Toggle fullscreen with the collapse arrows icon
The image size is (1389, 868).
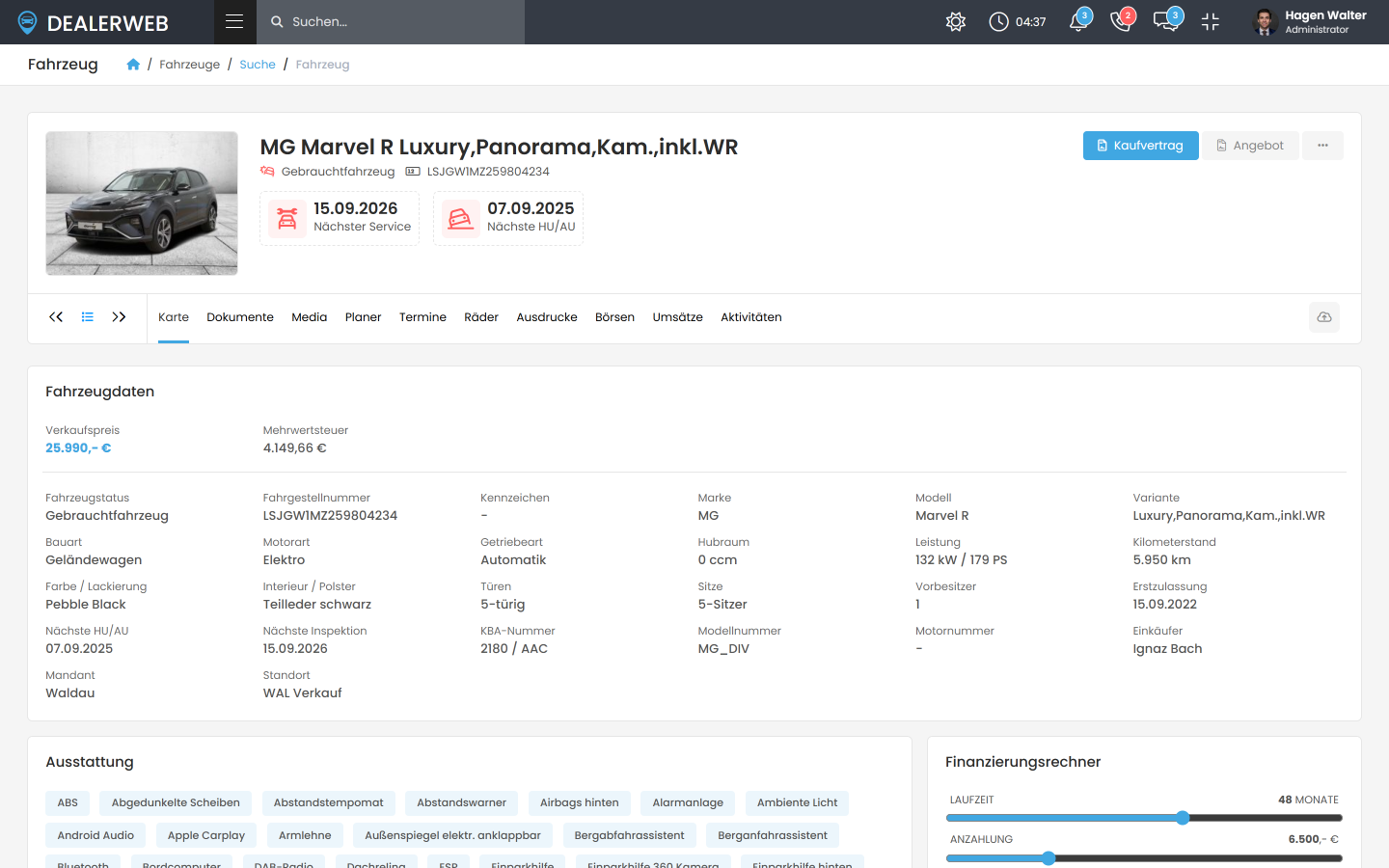point(1211,22)
